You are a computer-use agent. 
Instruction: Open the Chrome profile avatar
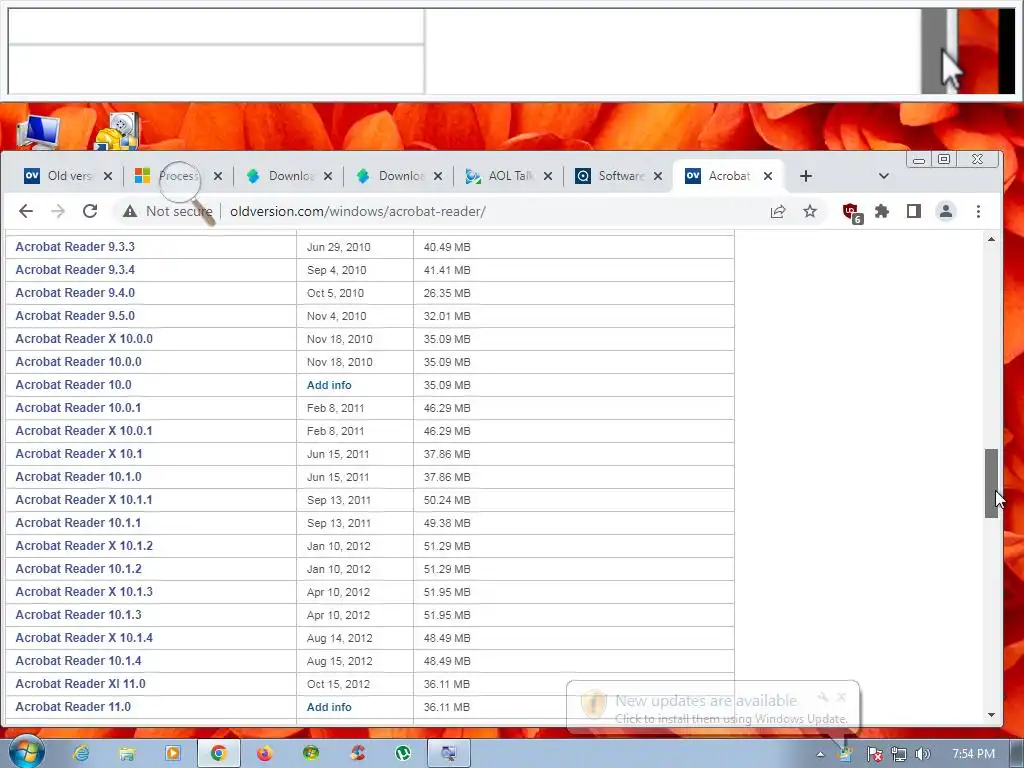(946, 211)
